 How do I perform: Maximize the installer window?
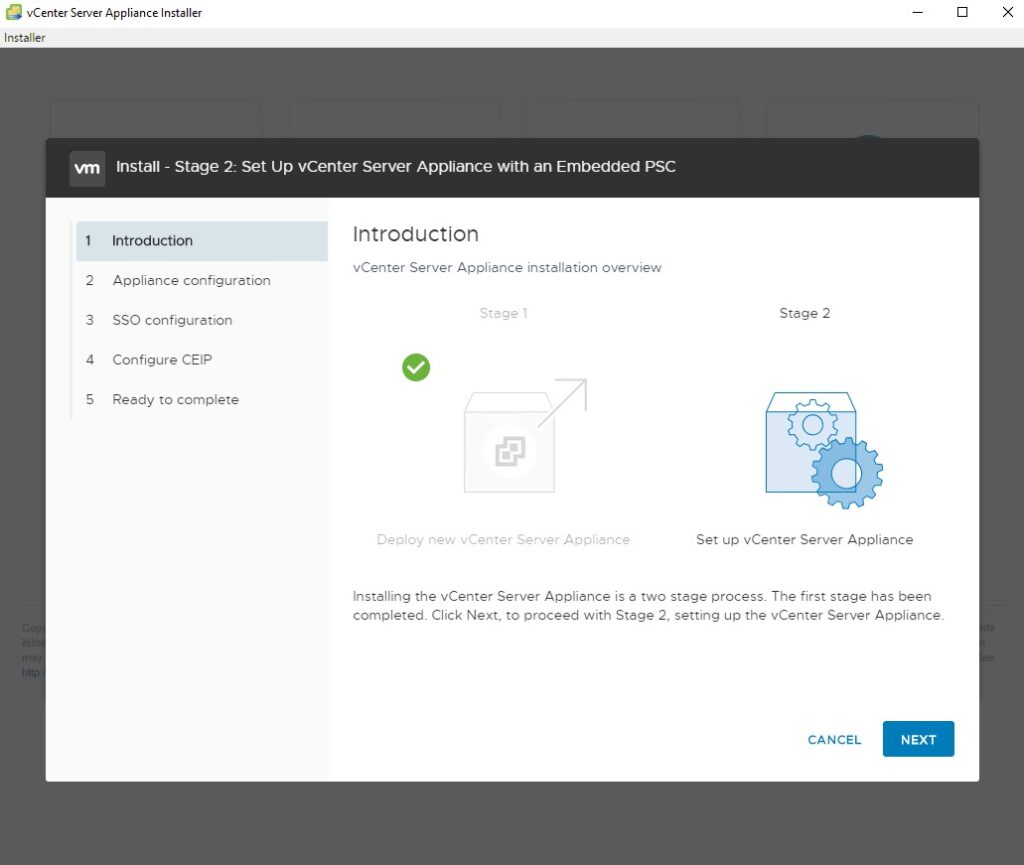(962, 12)
